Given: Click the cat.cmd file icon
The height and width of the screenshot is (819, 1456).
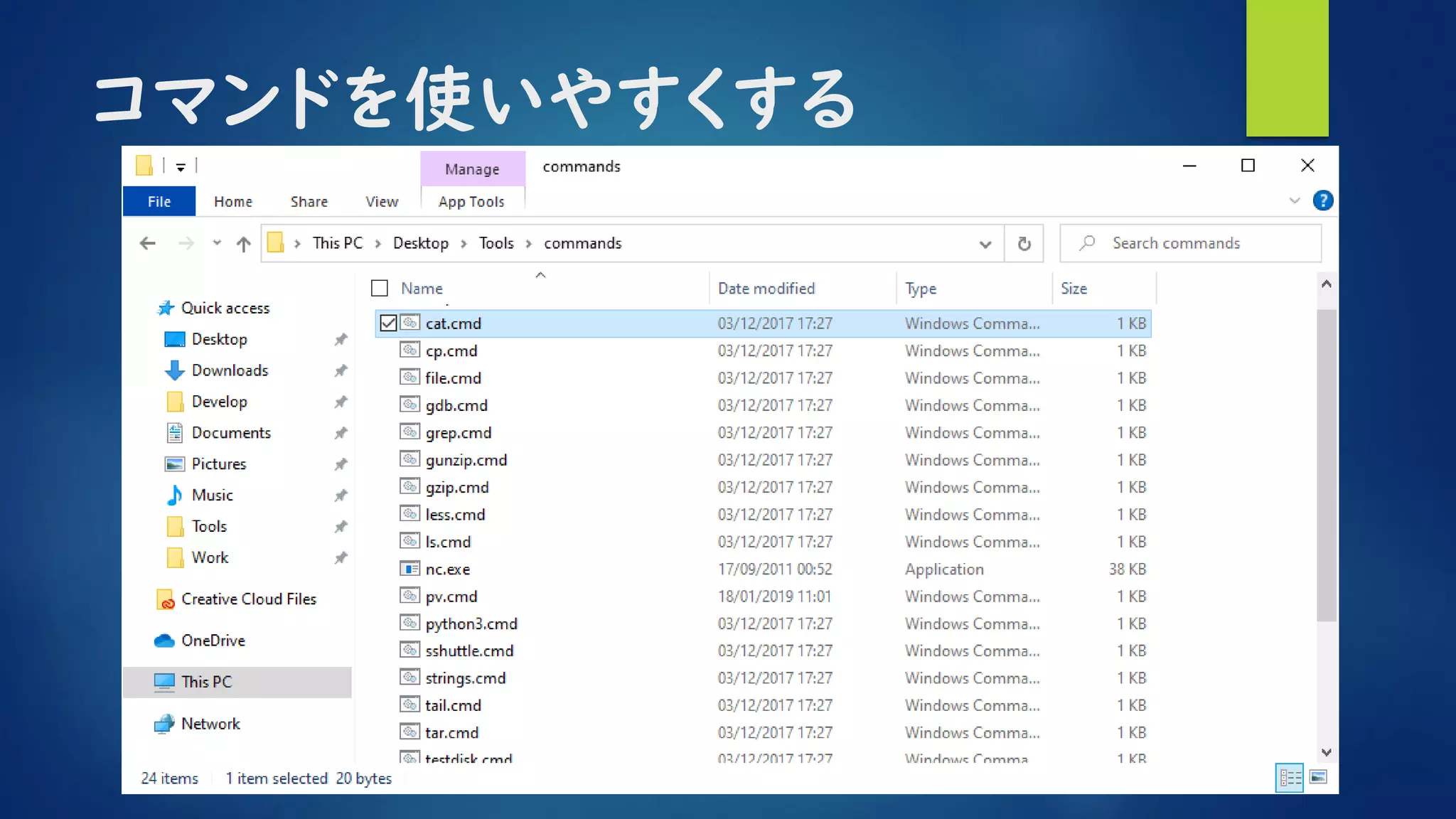Looking at the screenshot, I should tap(409, 322).
